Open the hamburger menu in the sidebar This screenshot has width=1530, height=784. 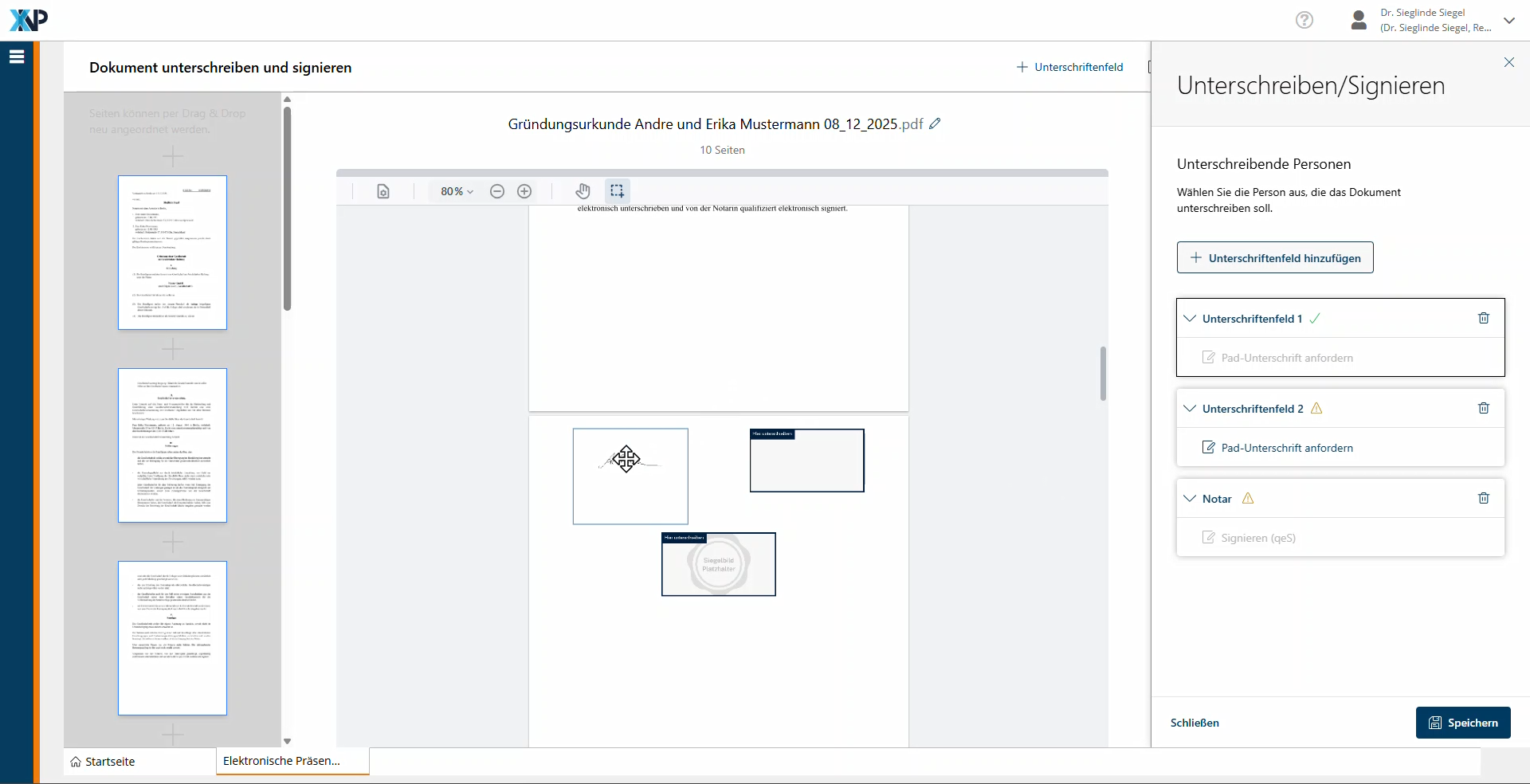(x=17, y=57)
